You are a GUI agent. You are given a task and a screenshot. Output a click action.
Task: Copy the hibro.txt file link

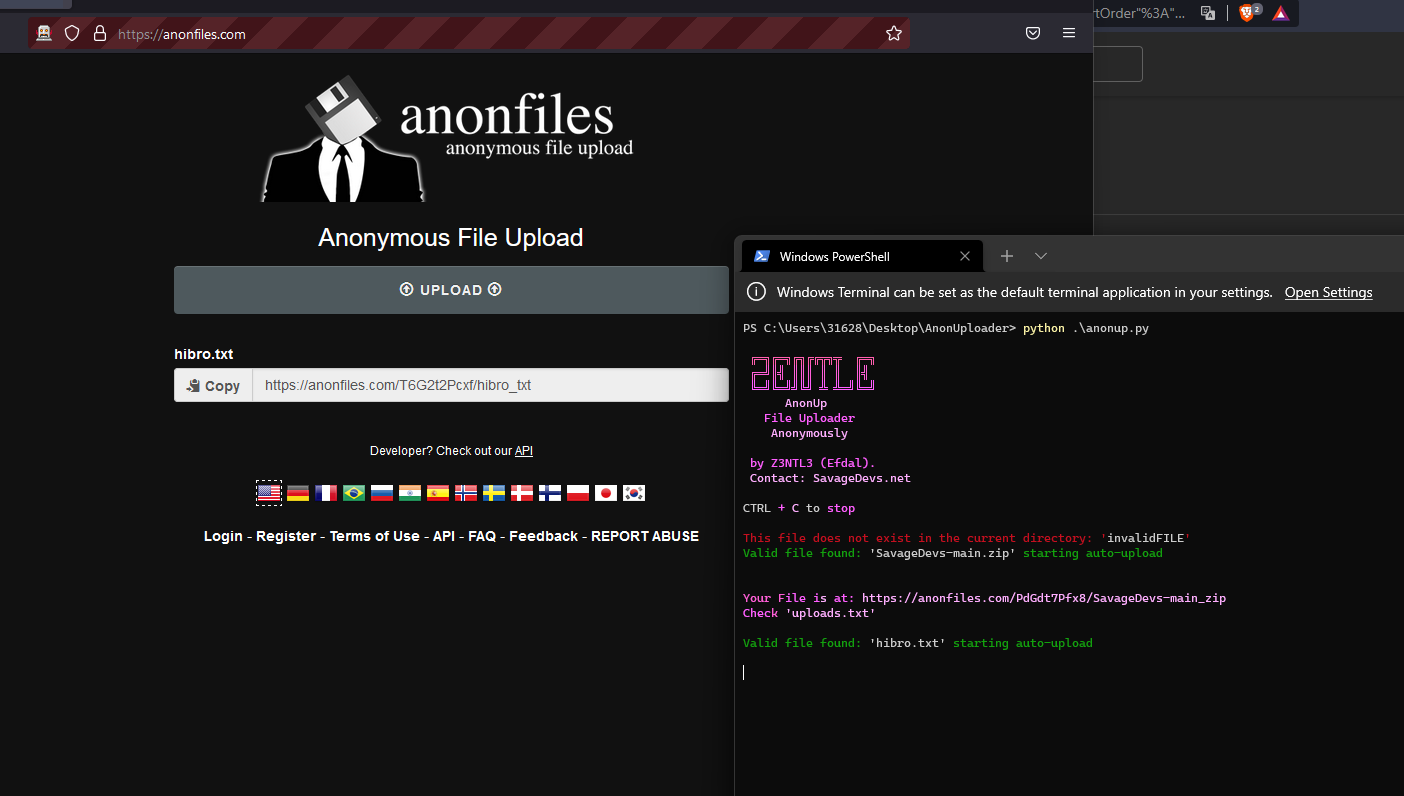click(x=213, y=386)
